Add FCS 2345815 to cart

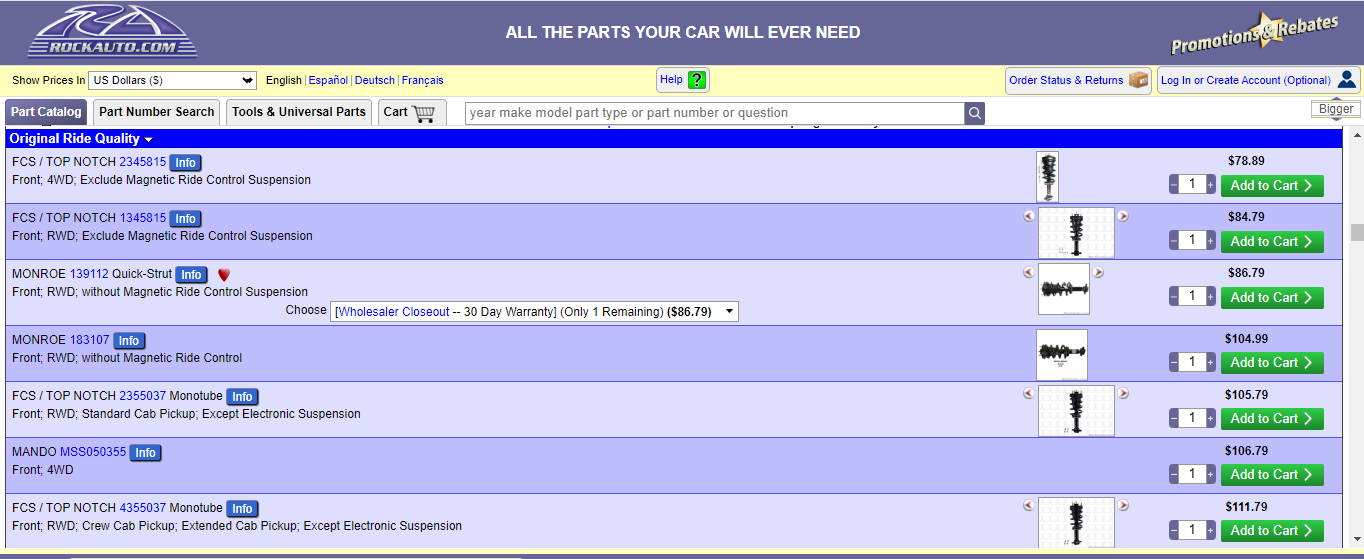coord(1272,185)
